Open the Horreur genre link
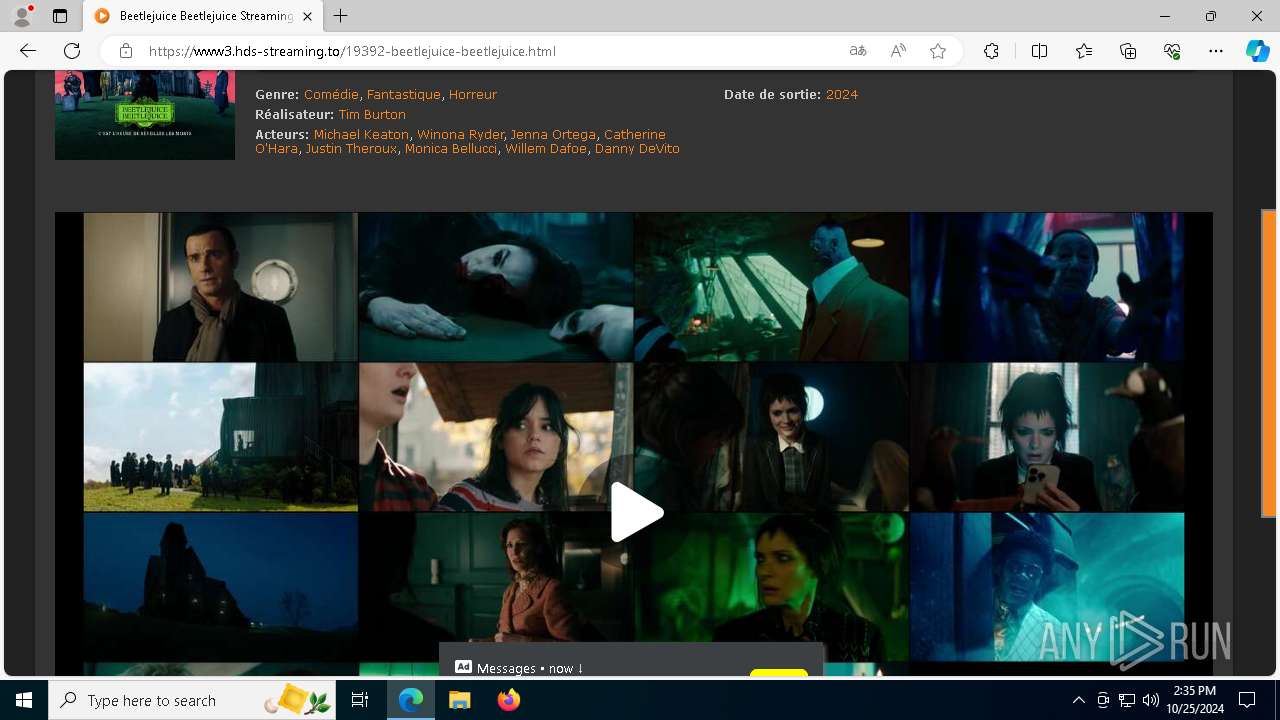The width and height of the screenshot is (1280, 720). pyautogui.click(x=473, y=94)
